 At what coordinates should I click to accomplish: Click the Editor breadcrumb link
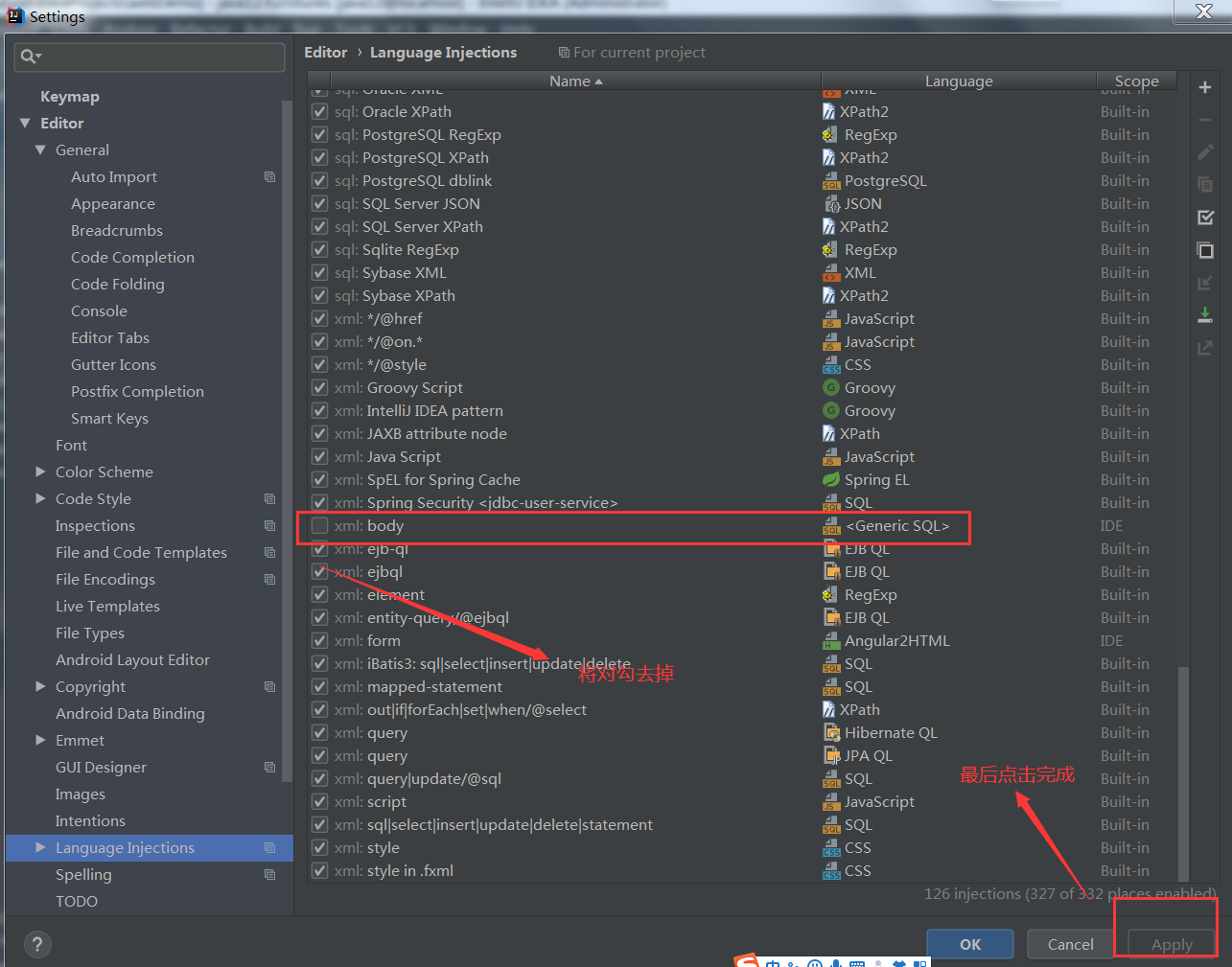[x=325, y=53]
